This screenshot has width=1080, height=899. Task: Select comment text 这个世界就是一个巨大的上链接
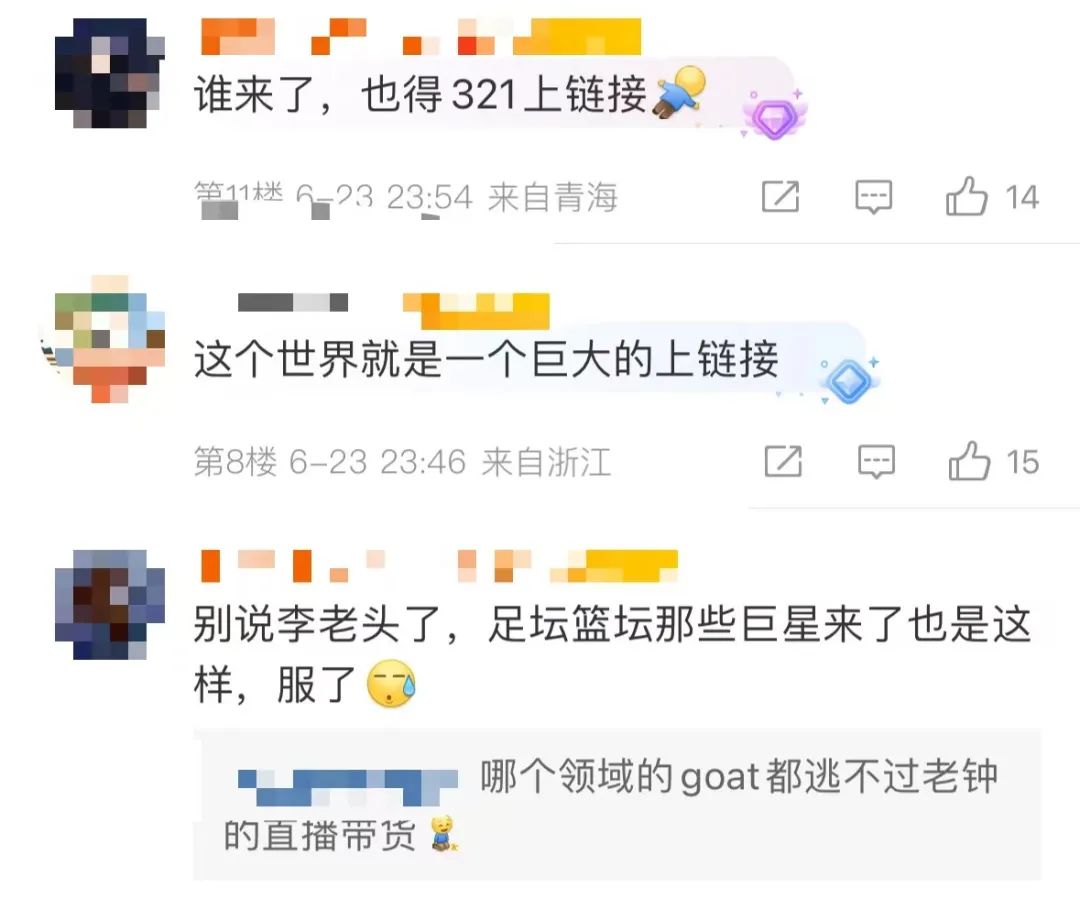pyautogui.click(x=486, y=359)
